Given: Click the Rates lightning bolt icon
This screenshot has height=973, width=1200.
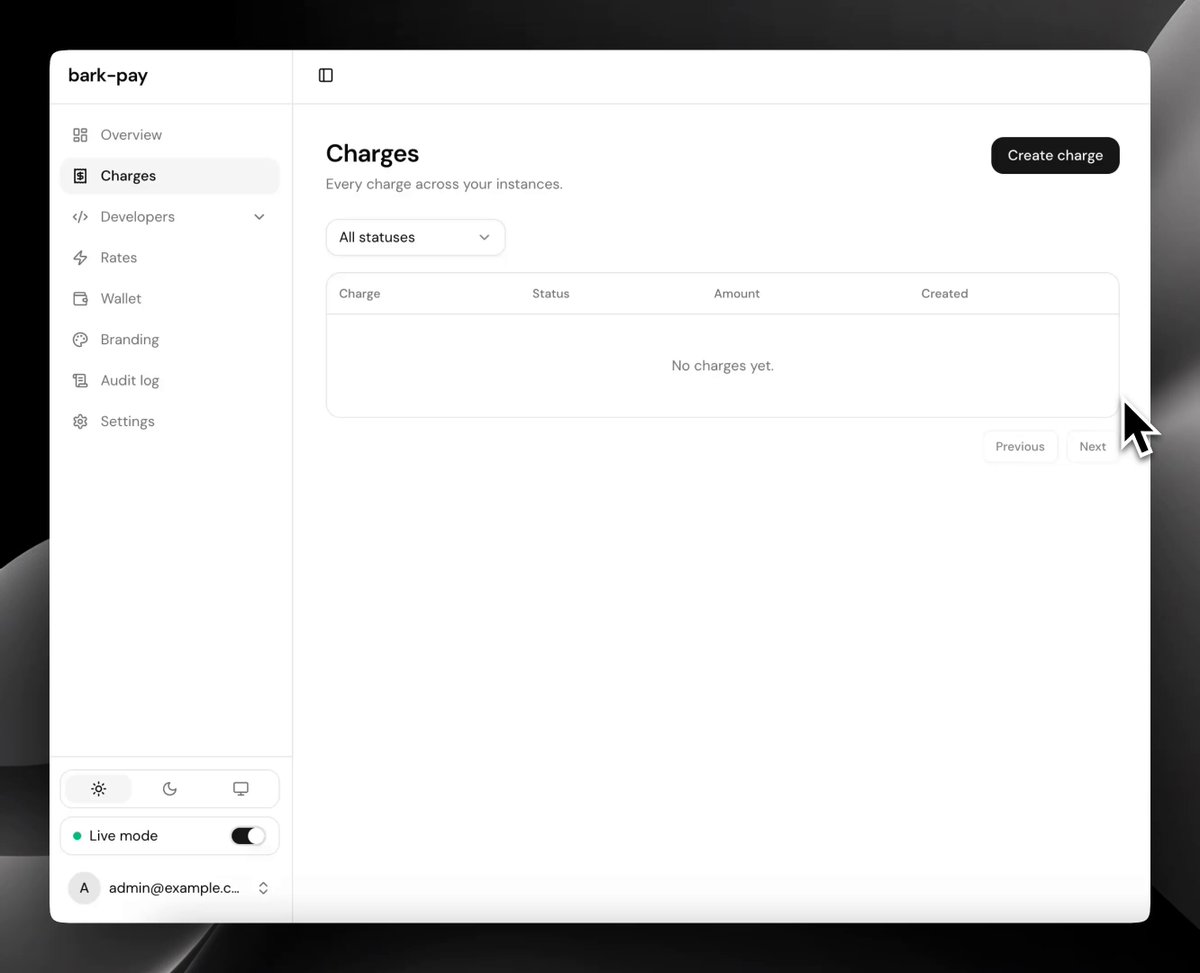Looking at the screenshot, I should pyautogui.click(x=80, y=258).
